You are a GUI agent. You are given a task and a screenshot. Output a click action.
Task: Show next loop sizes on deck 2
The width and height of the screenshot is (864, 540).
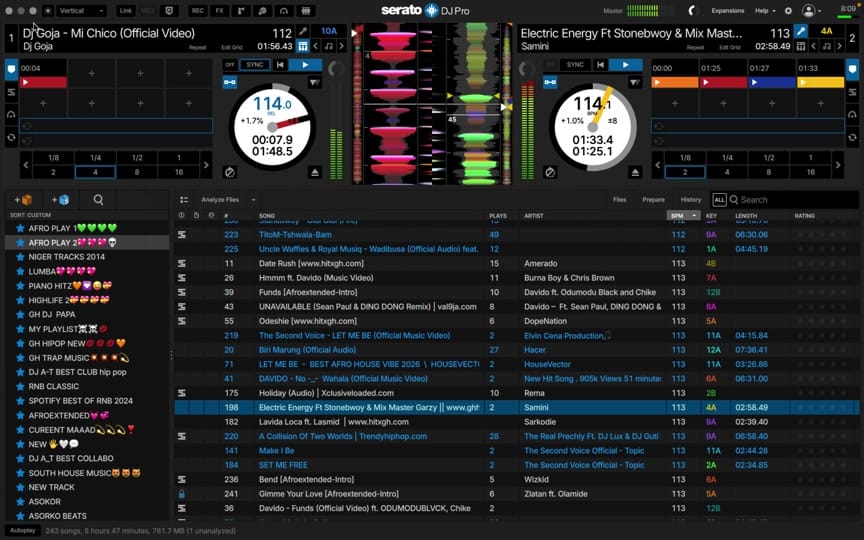838,165
